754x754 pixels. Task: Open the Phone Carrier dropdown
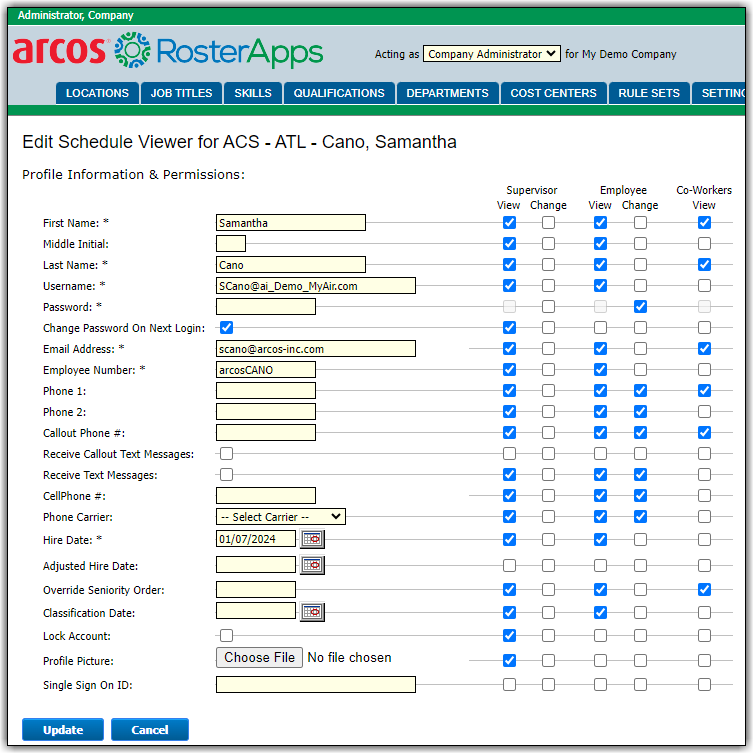[x=280, y=517]
